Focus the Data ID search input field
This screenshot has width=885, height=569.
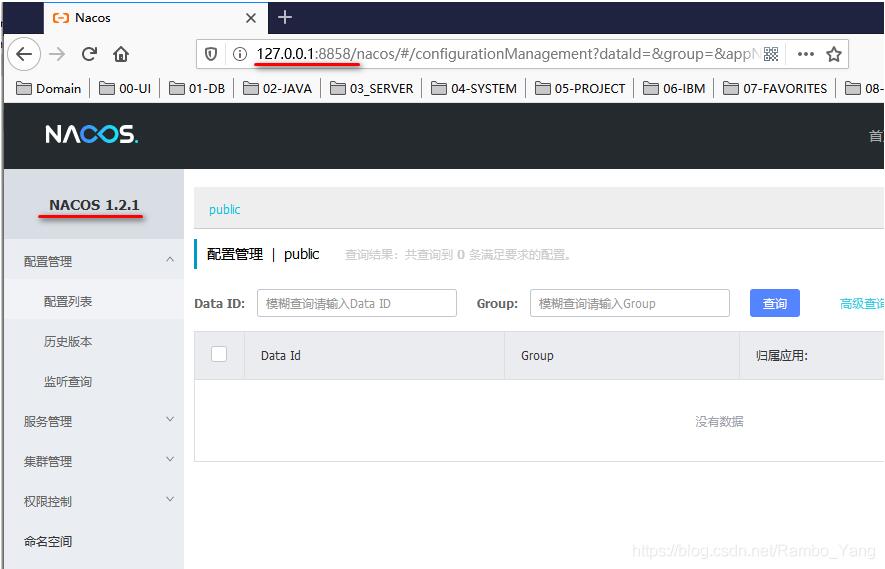point(356,303)
